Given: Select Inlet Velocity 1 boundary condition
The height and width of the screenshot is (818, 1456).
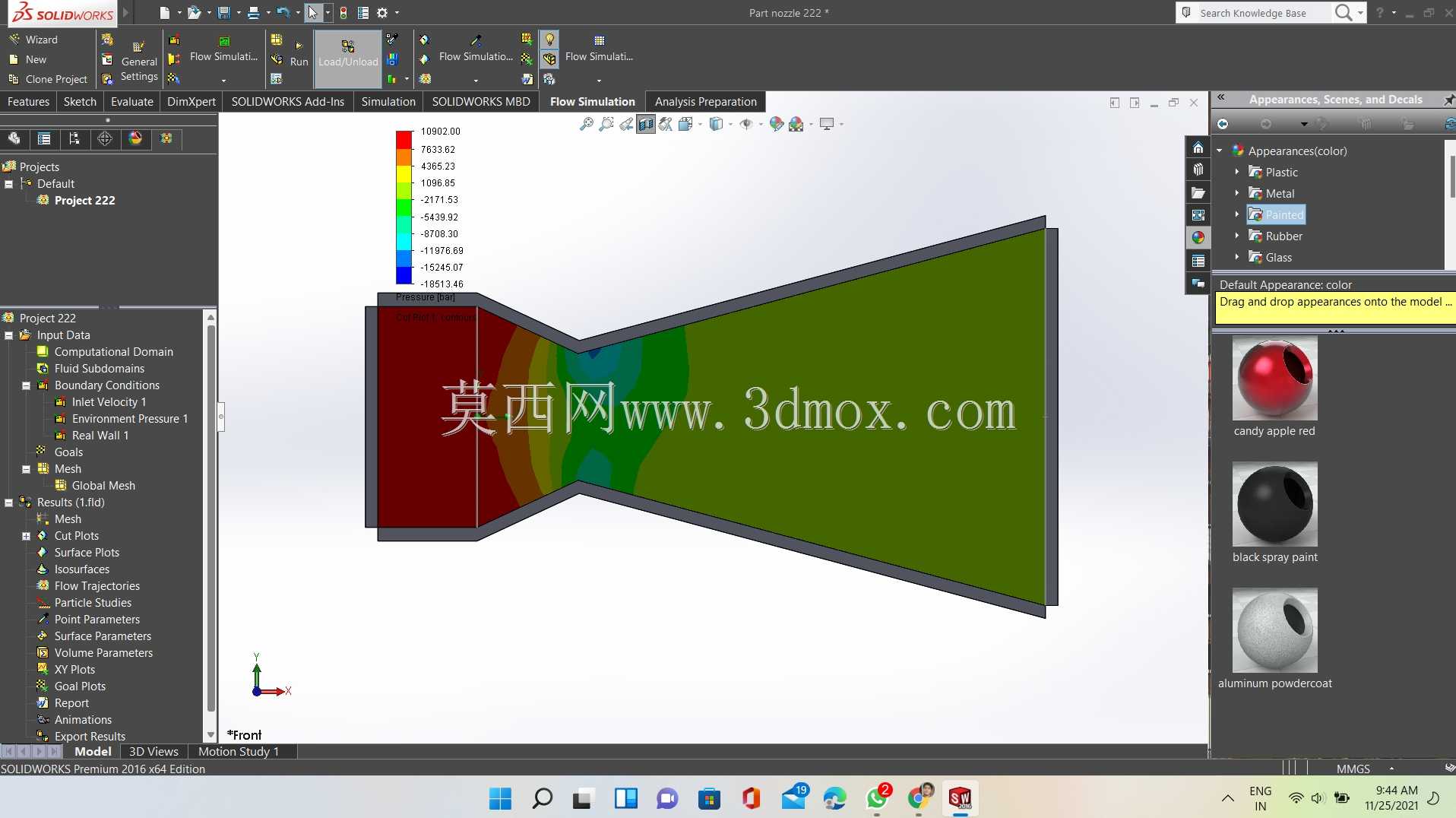Looking at the screenshot, I should tap(109, 402).
